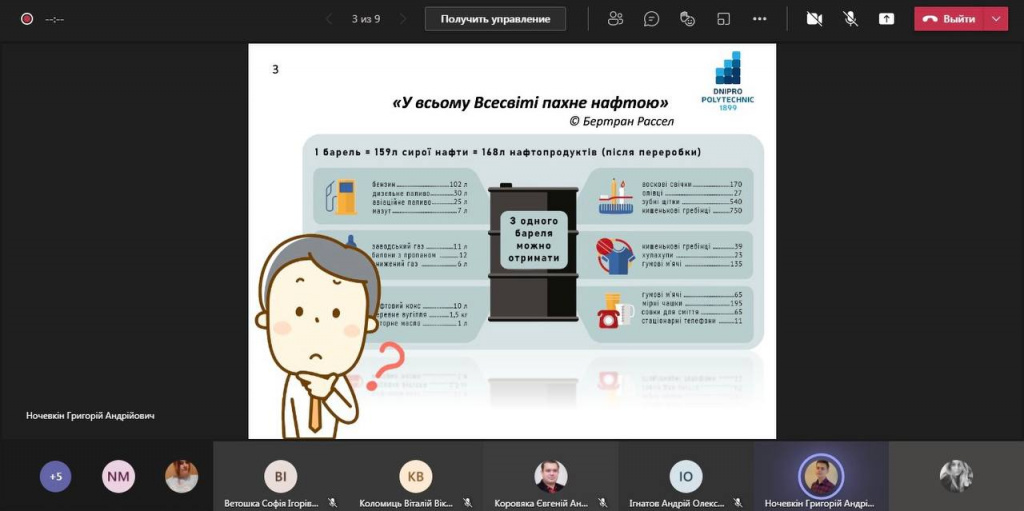Screen dimensions: 1024x511
Task: Select the Коровяка Євгеній participant tile
Action: [x=551, y=476]
